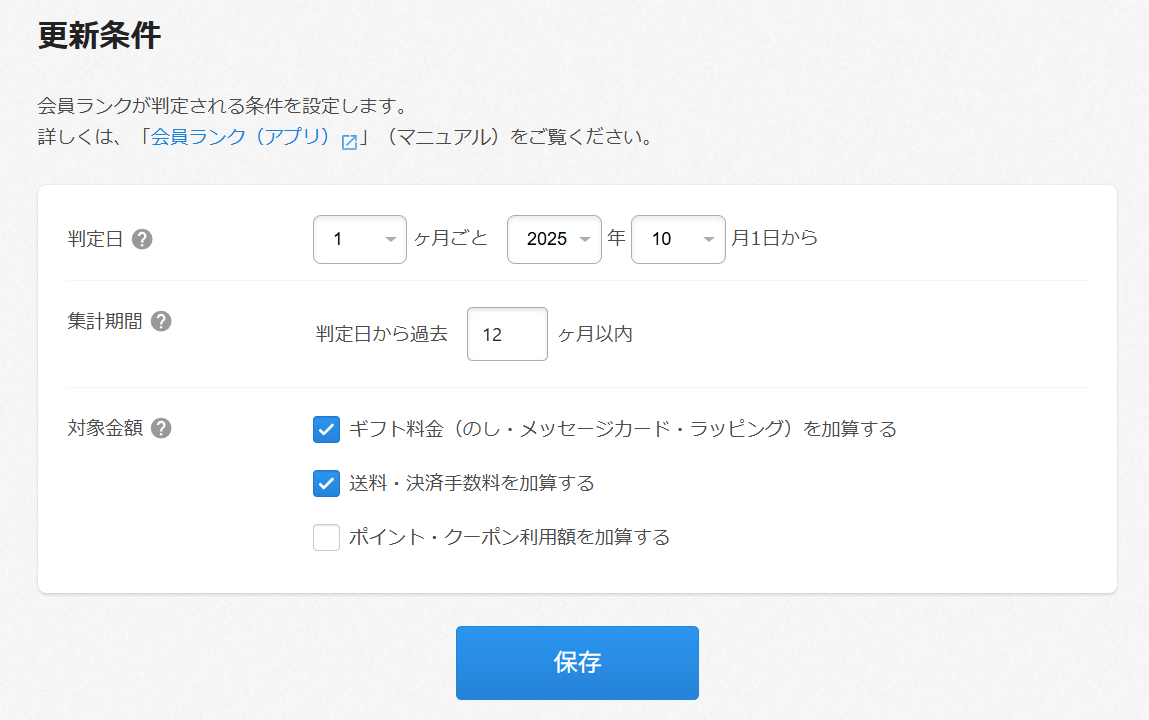Uncheck the 送料・決済手数料を加算する checkbox
1149x720 pixels.
tap(327, 484)
